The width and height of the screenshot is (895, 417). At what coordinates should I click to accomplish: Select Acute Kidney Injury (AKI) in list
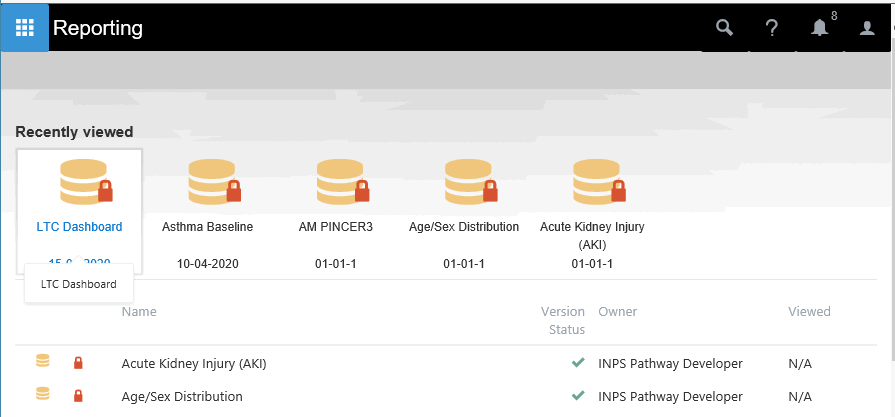(193, 363)
